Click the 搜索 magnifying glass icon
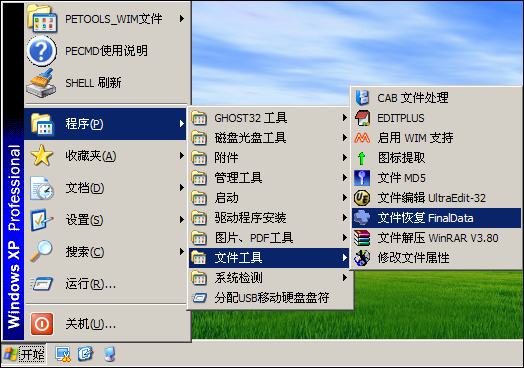Viewport: 524px width, 368px height. coord(41,251)
